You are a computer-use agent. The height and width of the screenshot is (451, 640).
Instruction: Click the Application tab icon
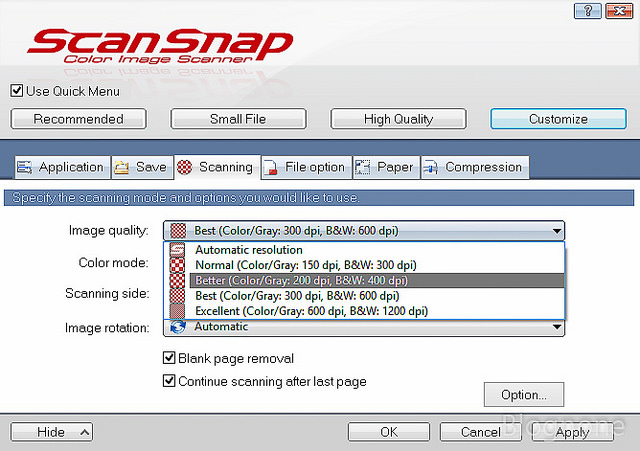[24, 167]
